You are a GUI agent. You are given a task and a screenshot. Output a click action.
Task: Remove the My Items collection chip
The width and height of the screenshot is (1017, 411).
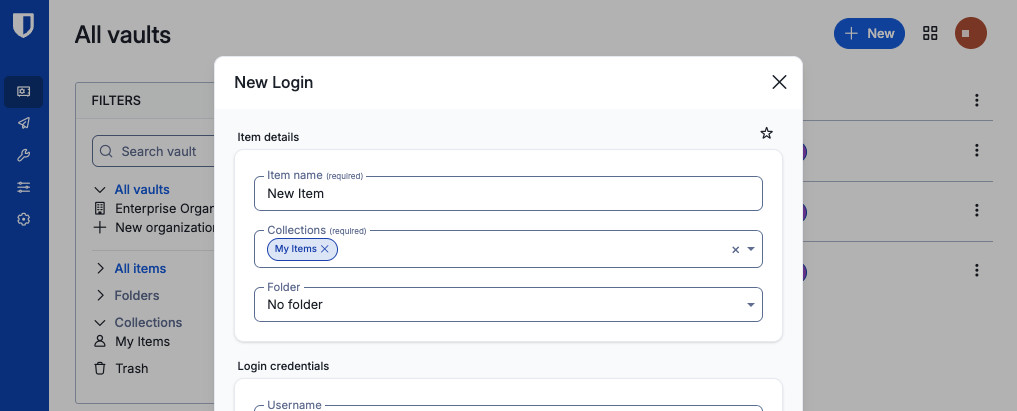(x=325, y=249)
